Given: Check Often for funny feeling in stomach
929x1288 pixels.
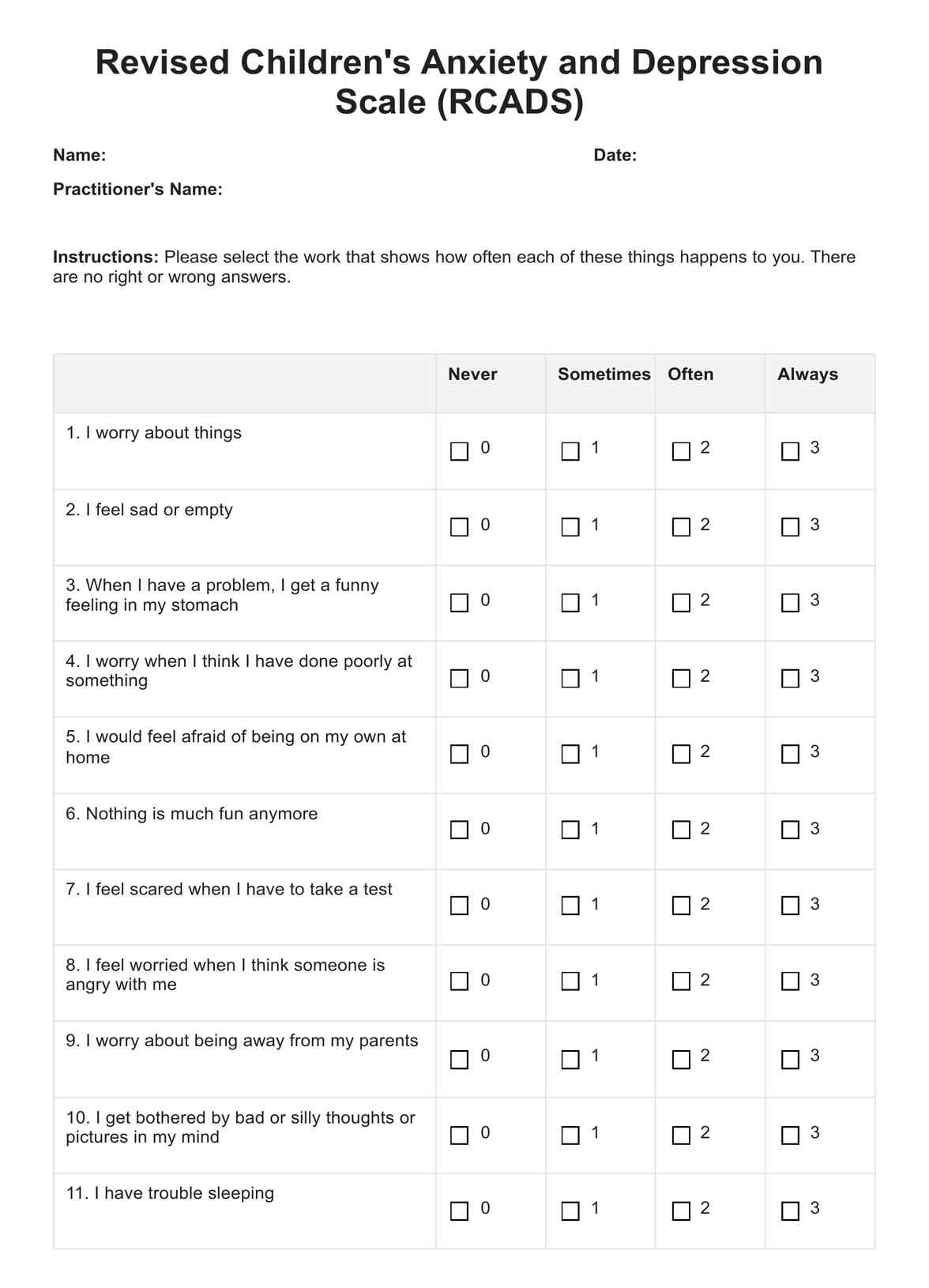Looking at the screenshot, I should (x=681, y=603).
